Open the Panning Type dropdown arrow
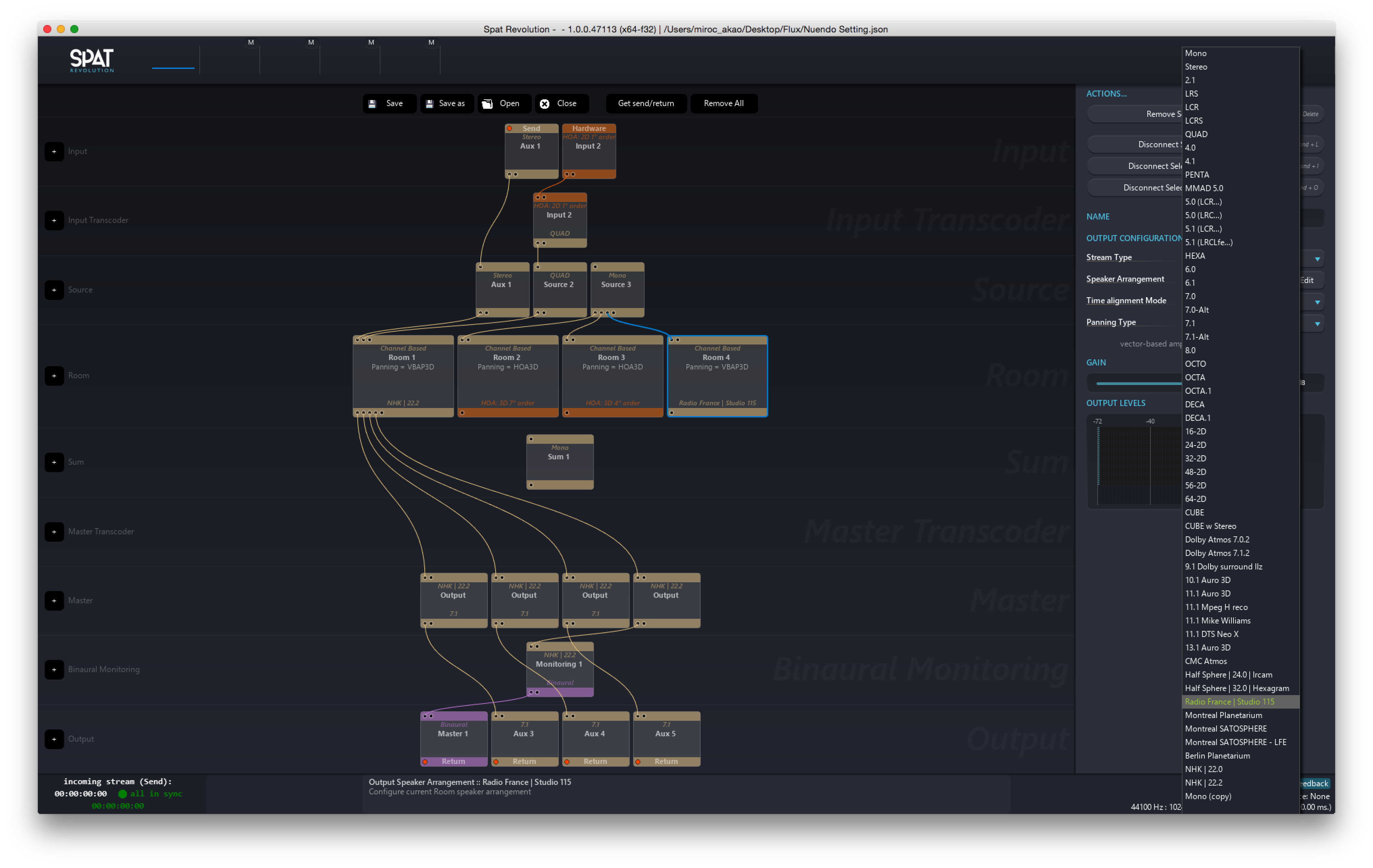The height and width of the screenshot is (868, 1373). (1317, 324)
